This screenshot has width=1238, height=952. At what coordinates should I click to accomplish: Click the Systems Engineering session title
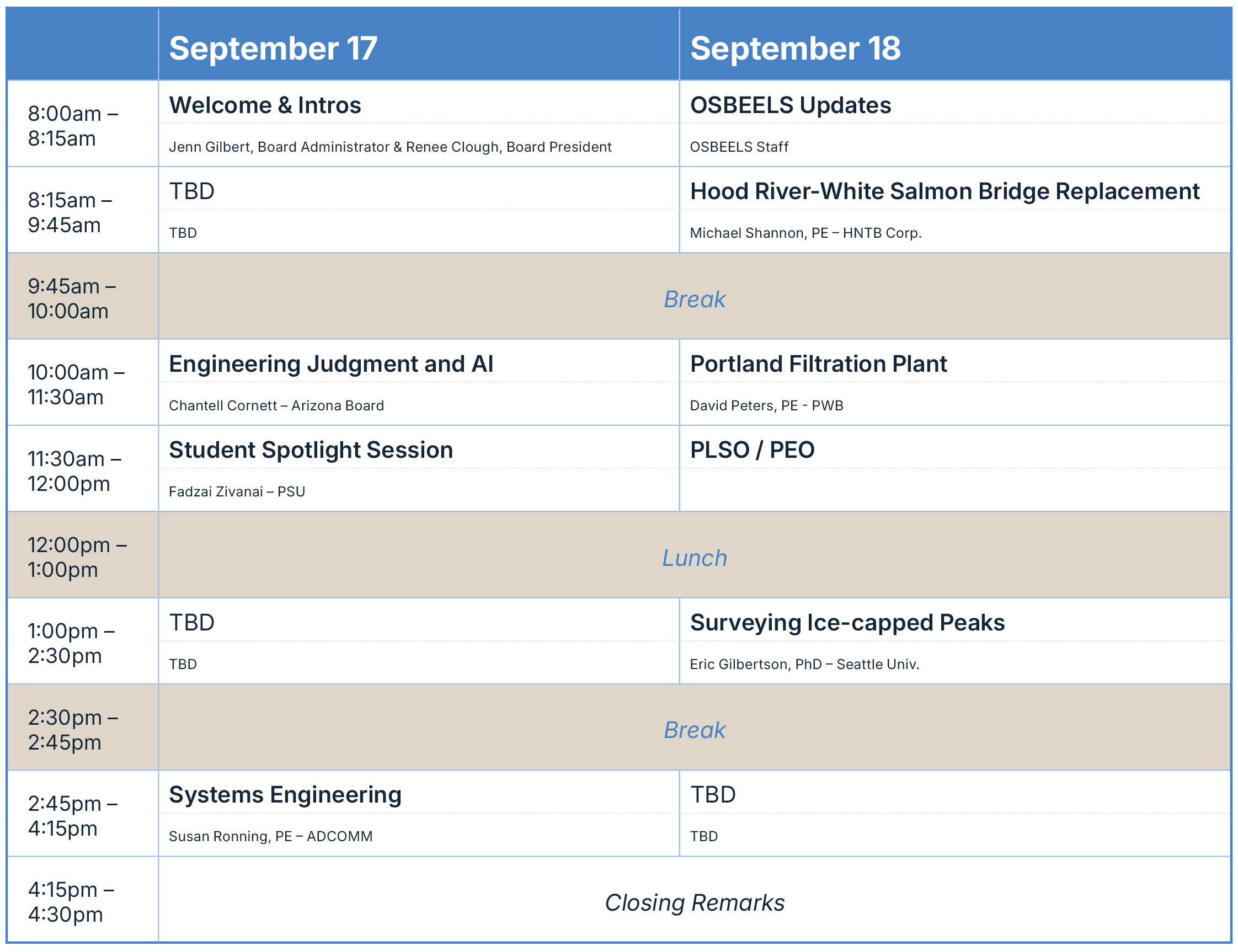(x=285, y=795)
